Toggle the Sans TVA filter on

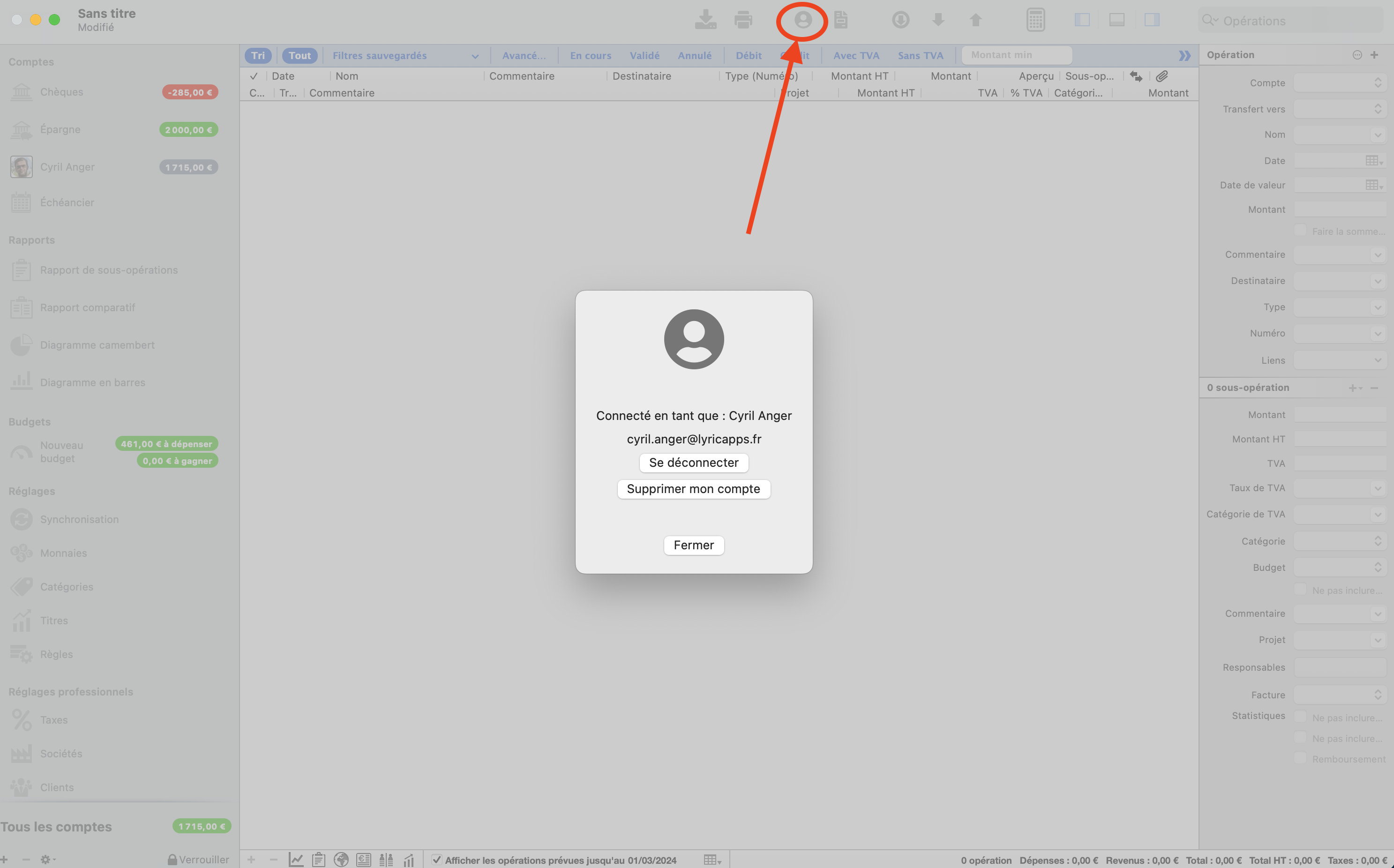[x=919, y=54]
